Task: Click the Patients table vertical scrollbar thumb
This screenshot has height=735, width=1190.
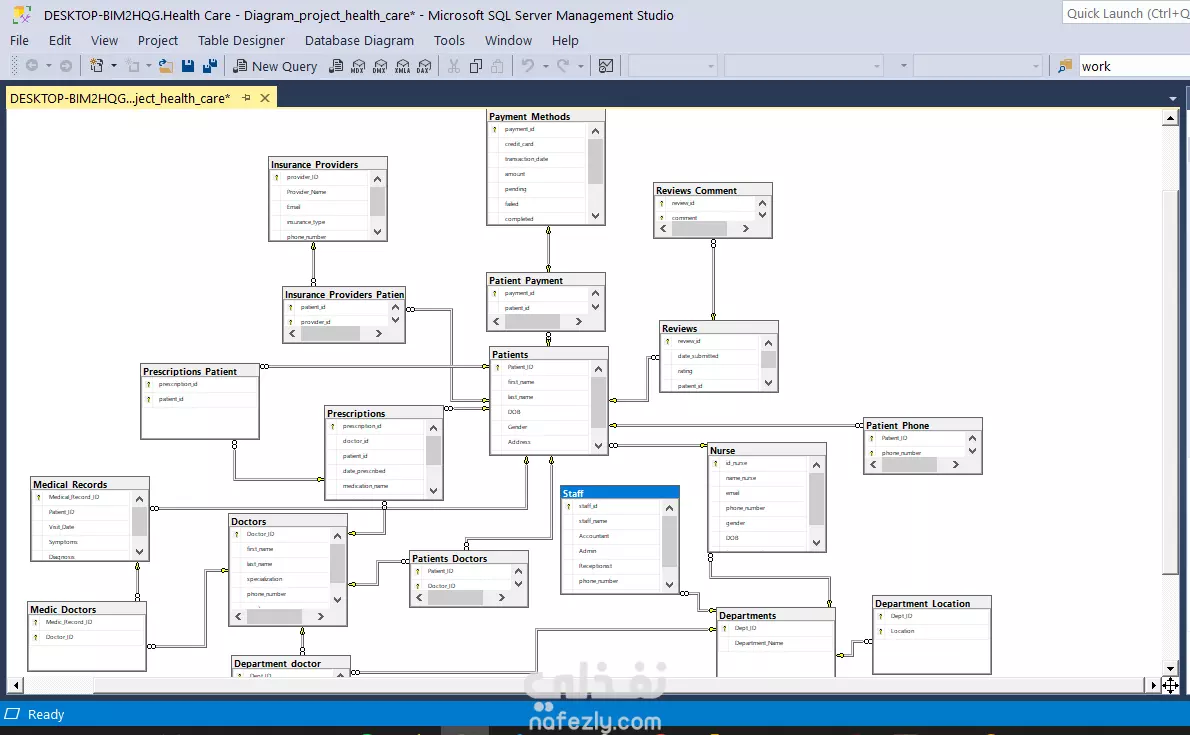Action: point(598,401)
